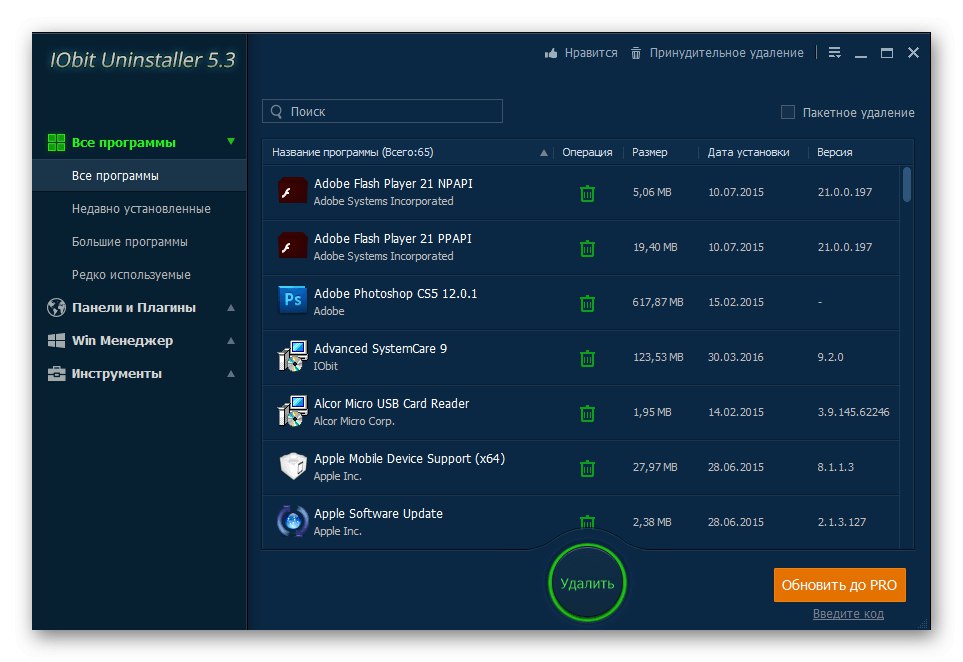The width and height of the screenshot is (963, 662).
Task: Select the Advanced SystemCare 9 name
Action: pos(380,349)
